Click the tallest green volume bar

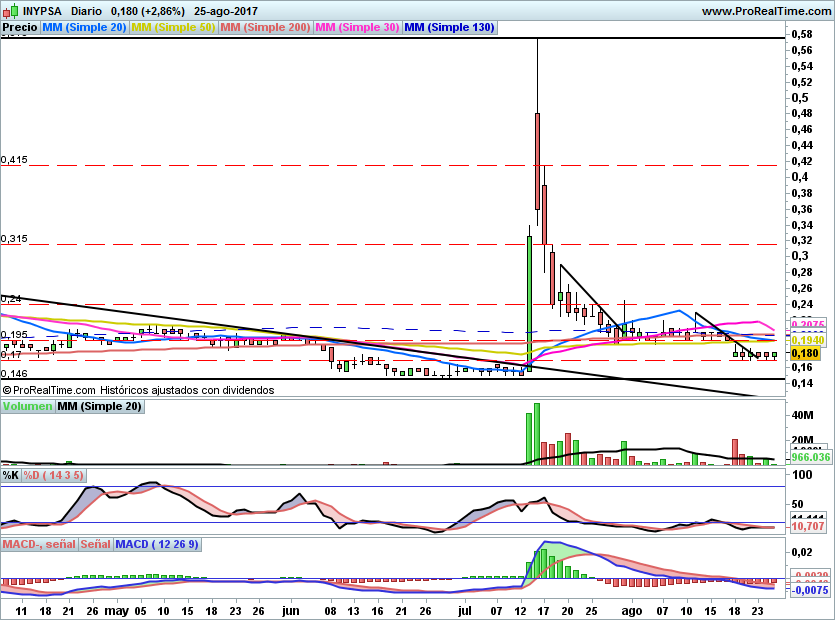tap(537, 434)
